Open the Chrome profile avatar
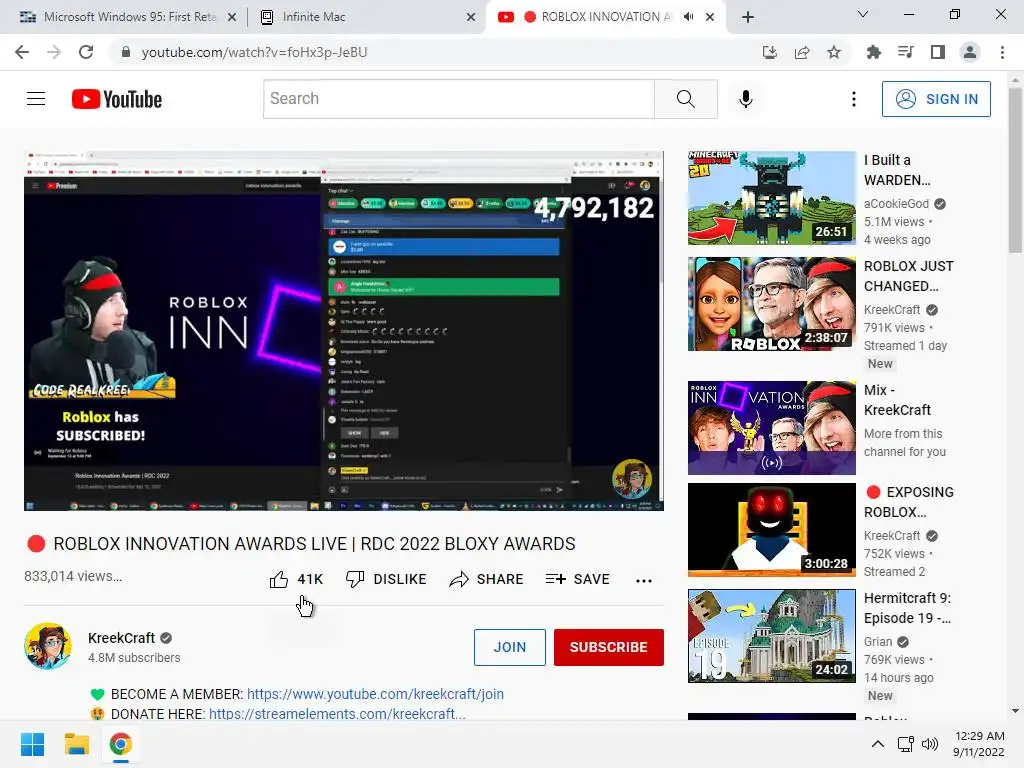Screen dimensions: 1024x768 [970, 52]
